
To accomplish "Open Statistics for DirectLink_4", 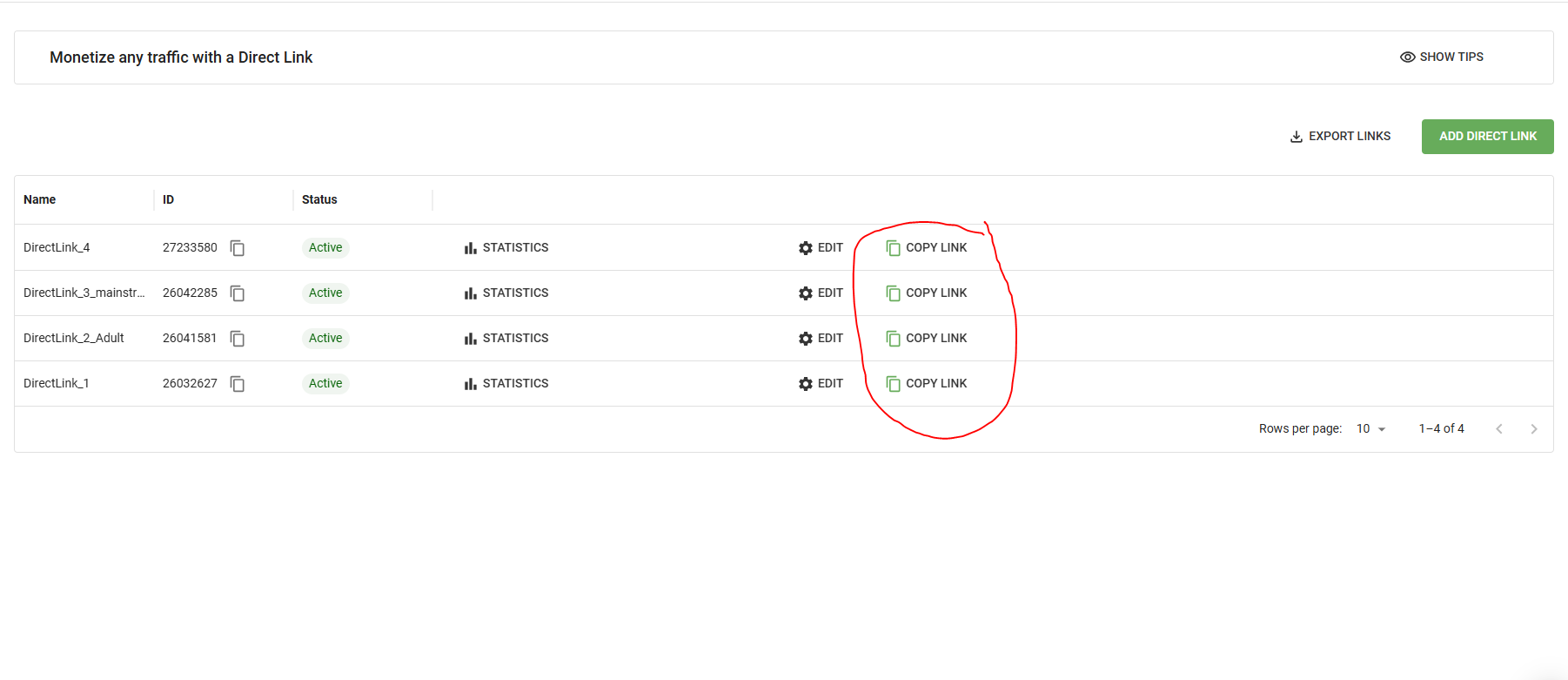I will click(506, 248).
